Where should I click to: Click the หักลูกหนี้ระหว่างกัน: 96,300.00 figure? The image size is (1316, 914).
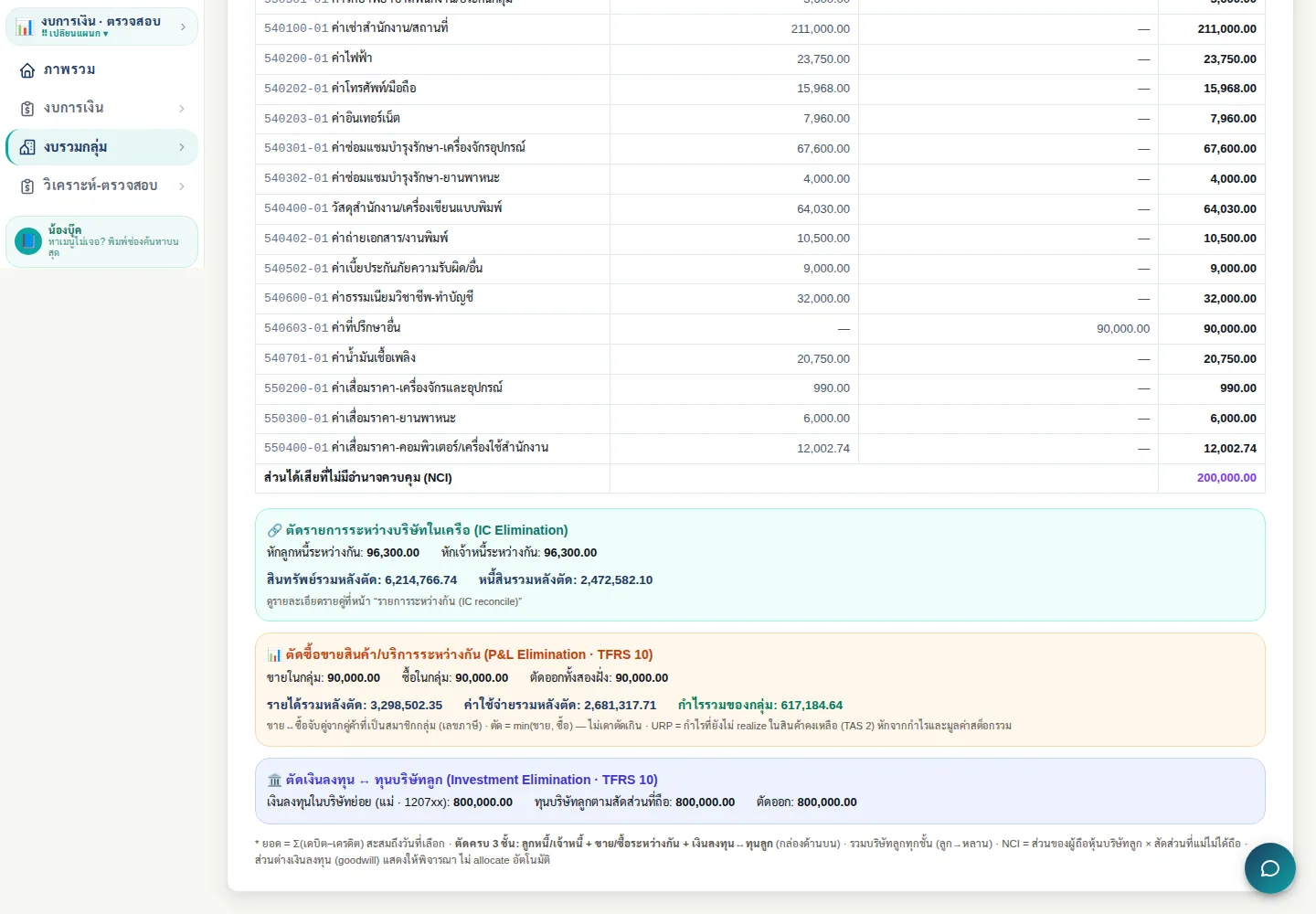coord(344,553)
